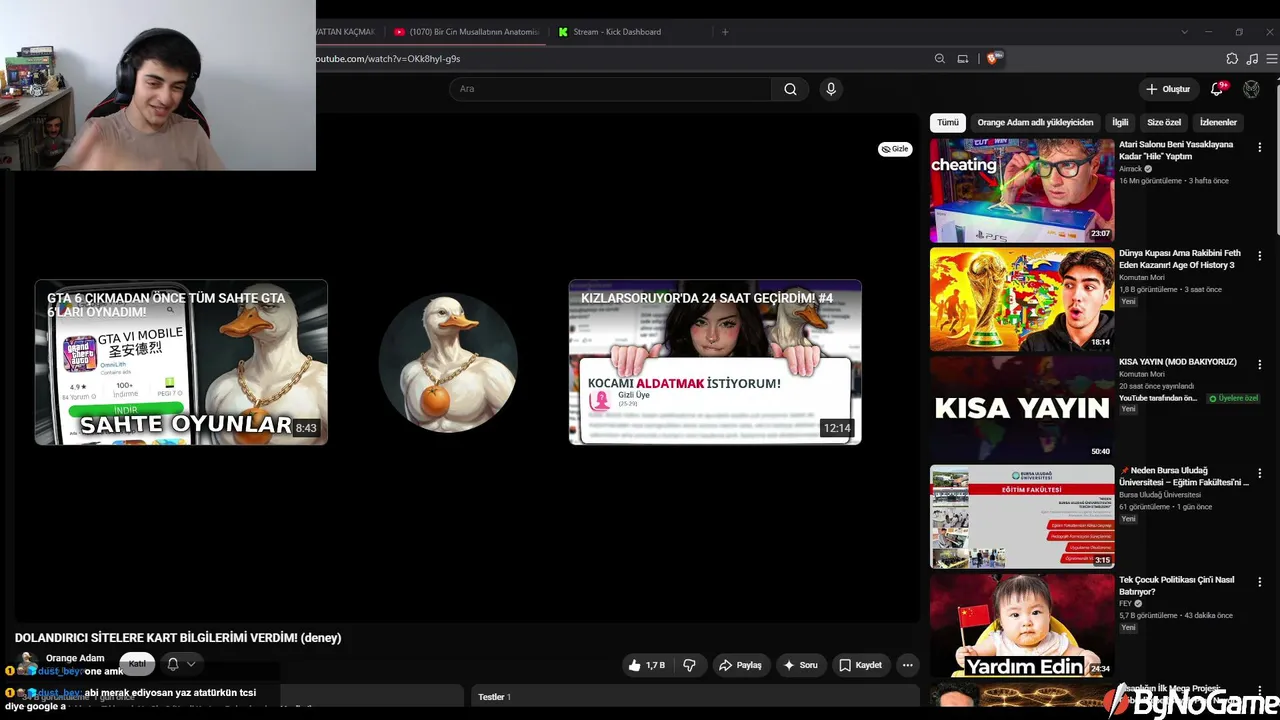Save the video with Kaydet
This screenshot has width=1280, height=720.
[860, 665]
